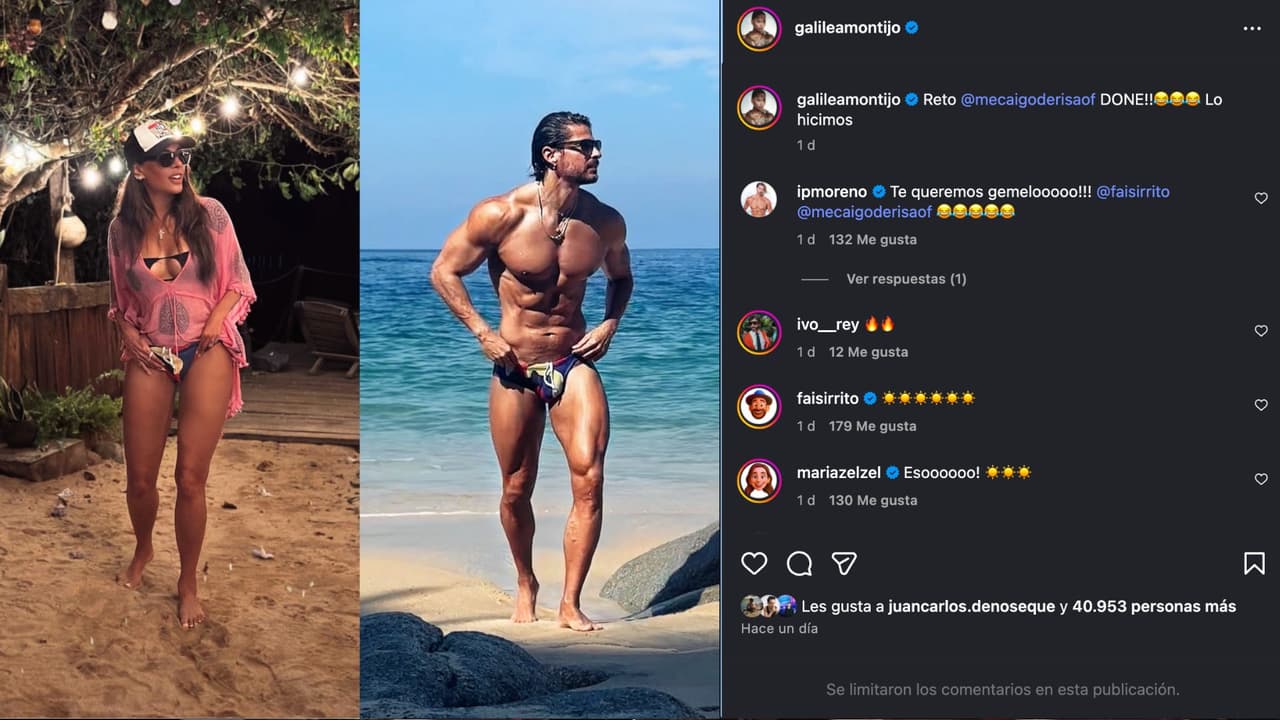Open comments via the speech bubble icon
This screenshot has height=720, width=1280.
pyautogui.click(x=799, y=563)
